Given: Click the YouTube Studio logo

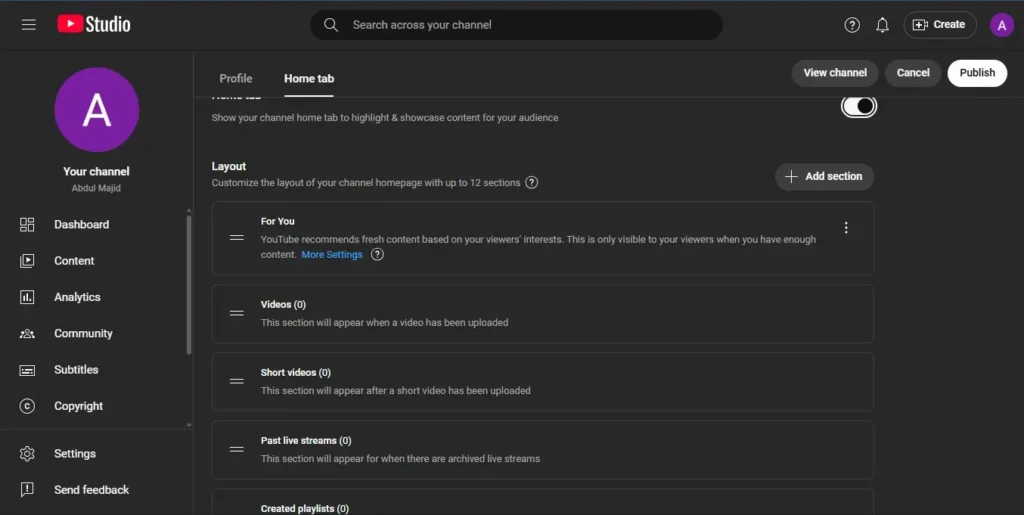Looking at the screenshot, I should pos(93,25).
